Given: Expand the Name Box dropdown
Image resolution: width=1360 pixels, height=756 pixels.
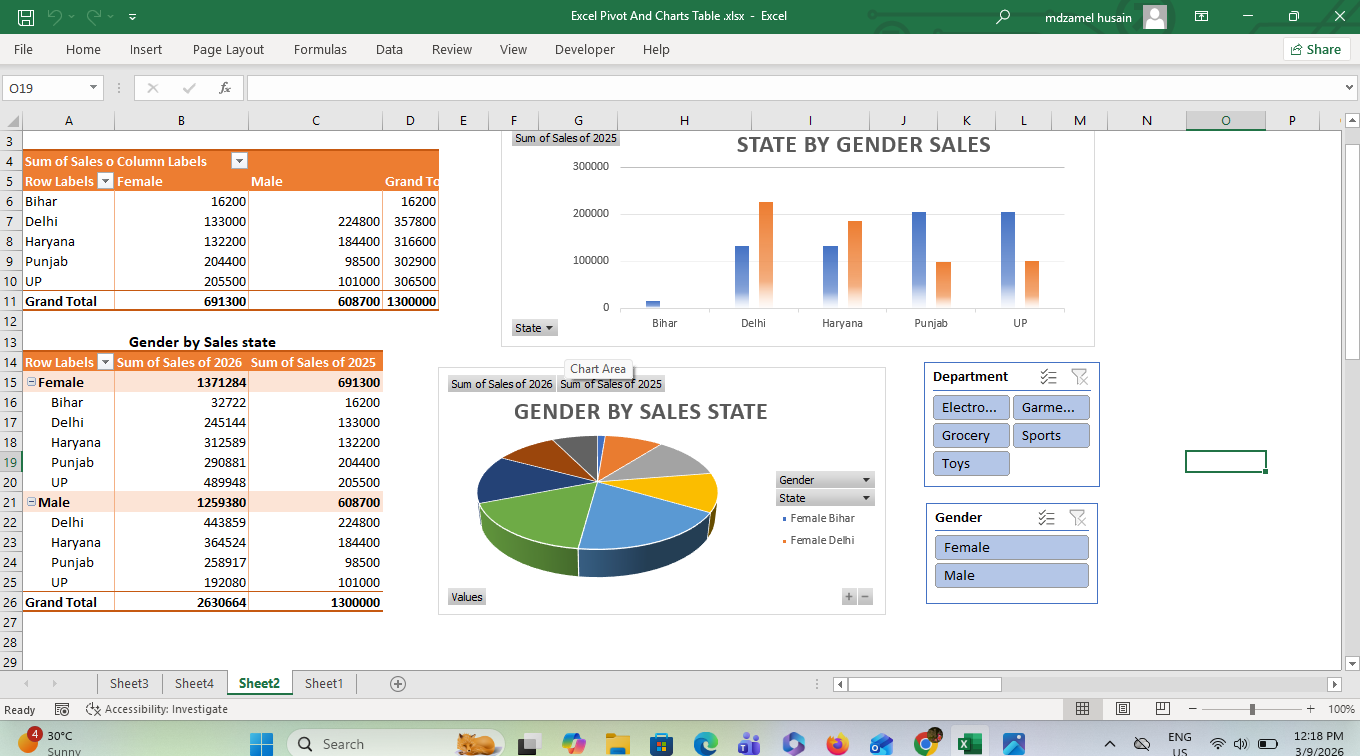Looking at the screenshot, I should click(94, 88).
